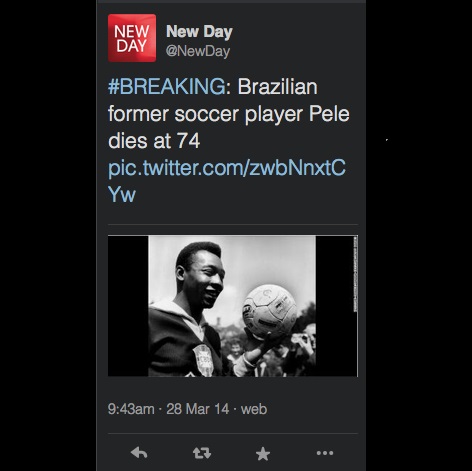Click the soccer ball in the photo
This screenshot has height=471, width=472.
269,311
